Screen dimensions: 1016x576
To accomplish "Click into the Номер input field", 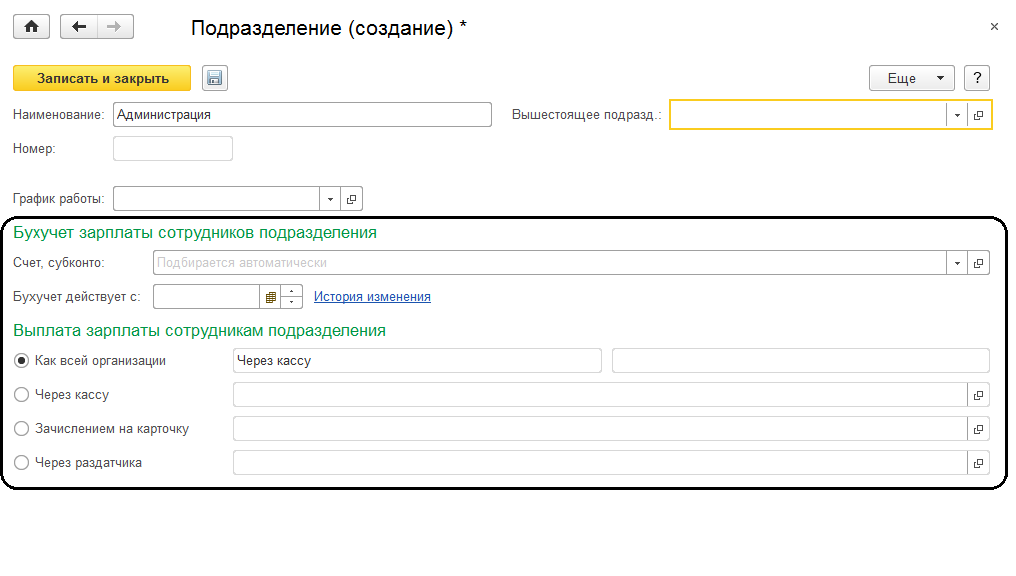I will (173, 149).
